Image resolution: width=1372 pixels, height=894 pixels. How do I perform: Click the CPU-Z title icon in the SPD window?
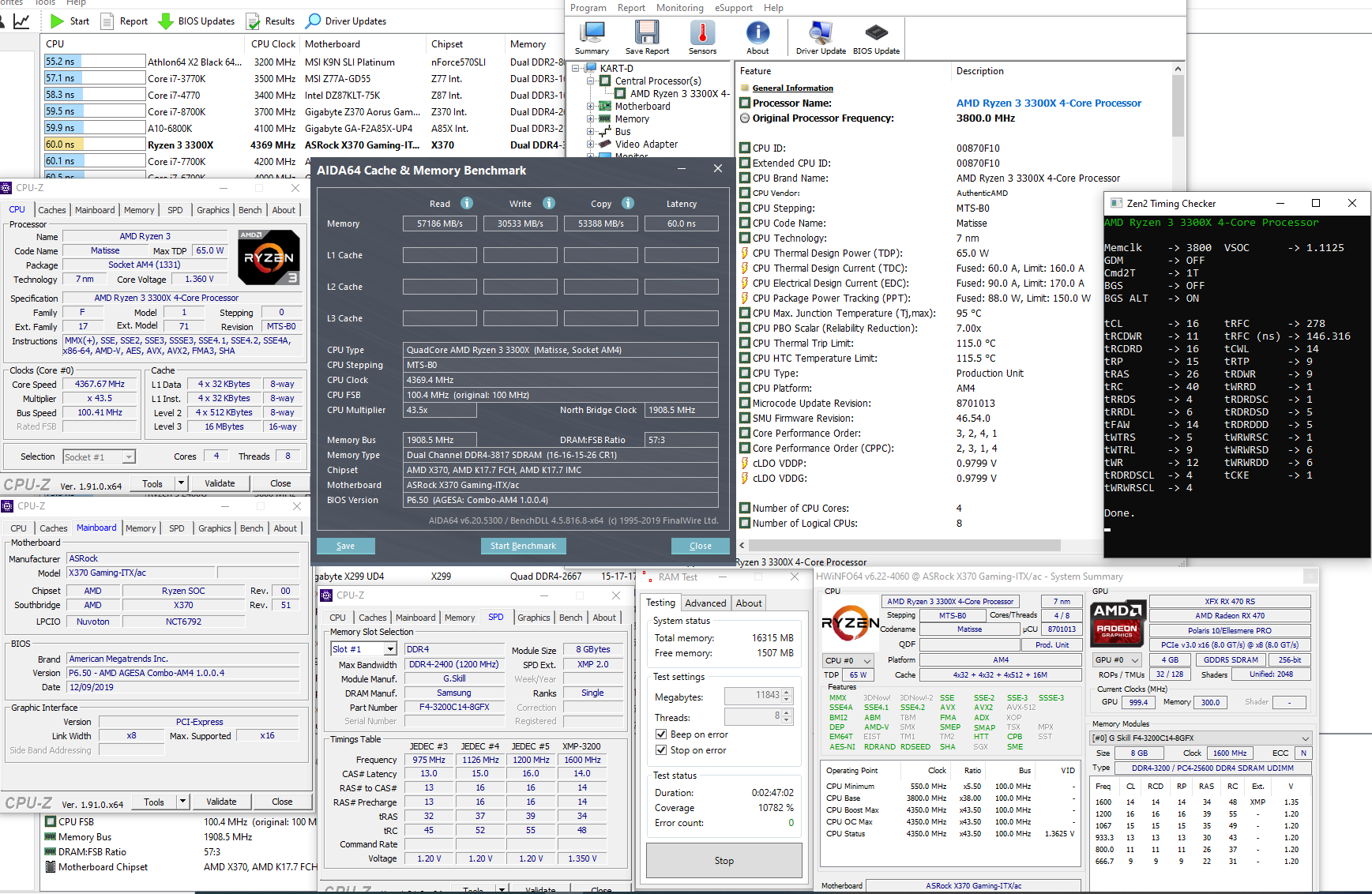click(x=327, y=595)
